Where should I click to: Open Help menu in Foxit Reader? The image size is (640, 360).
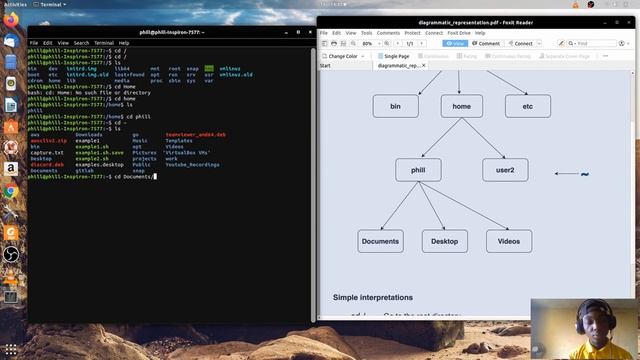480,33
